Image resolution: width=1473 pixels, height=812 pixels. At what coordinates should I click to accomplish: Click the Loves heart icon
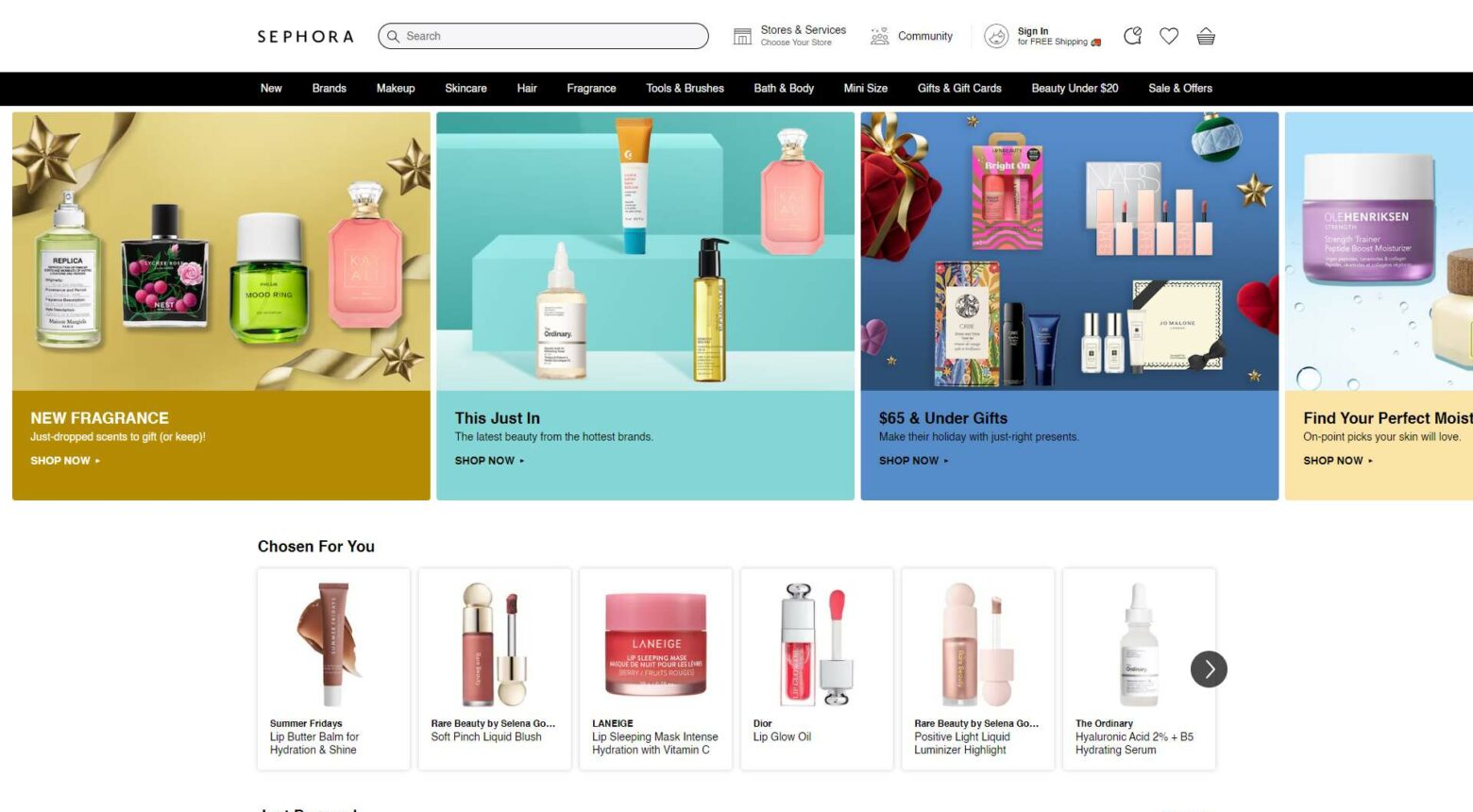(1169, 36)
